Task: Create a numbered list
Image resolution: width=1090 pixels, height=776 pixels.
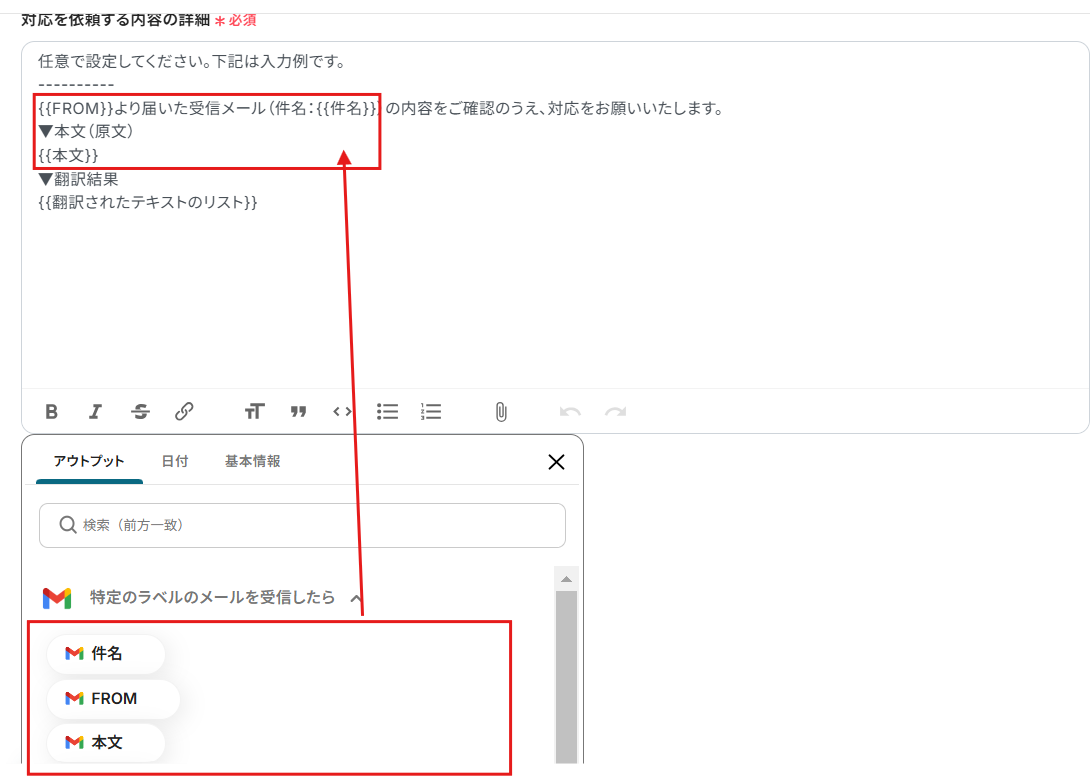Action: 430,411
